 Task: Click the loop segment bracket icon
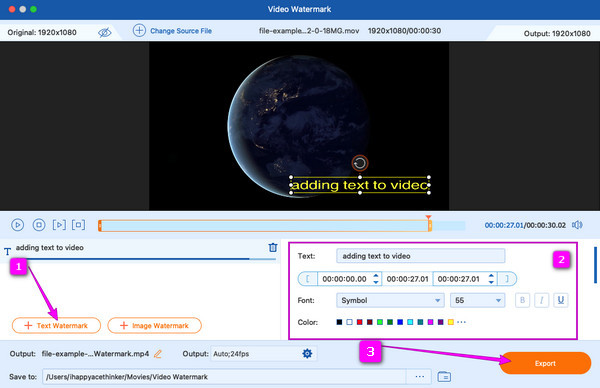tap(78, 225)
